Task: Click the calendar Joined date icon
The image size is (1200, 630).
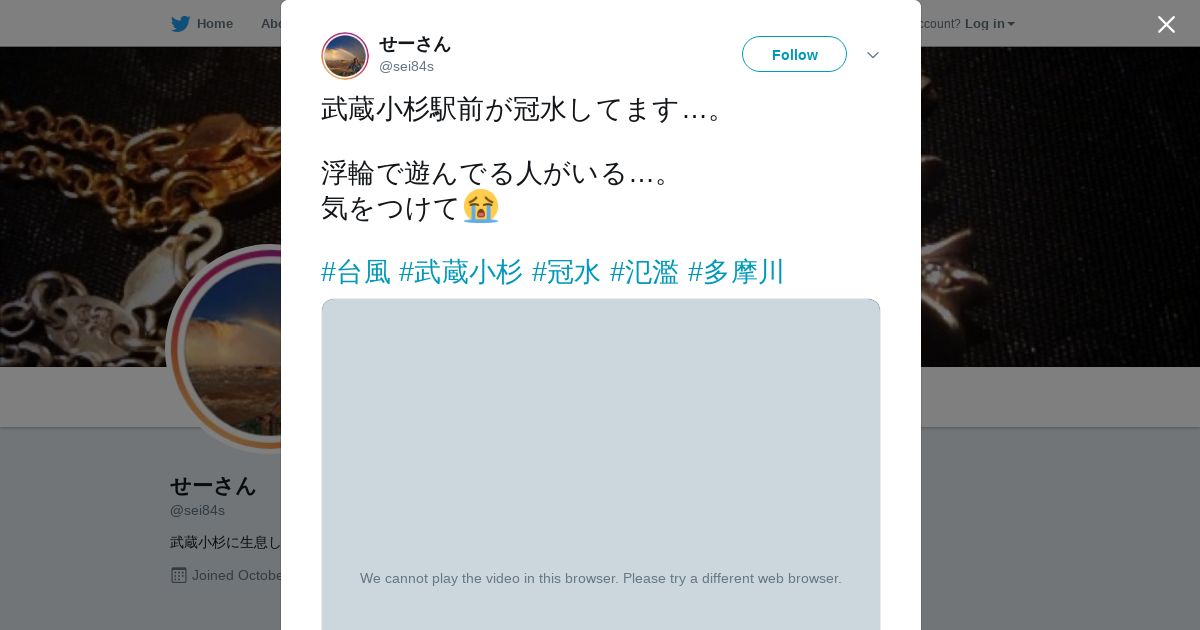Action: tap(179, 575)
